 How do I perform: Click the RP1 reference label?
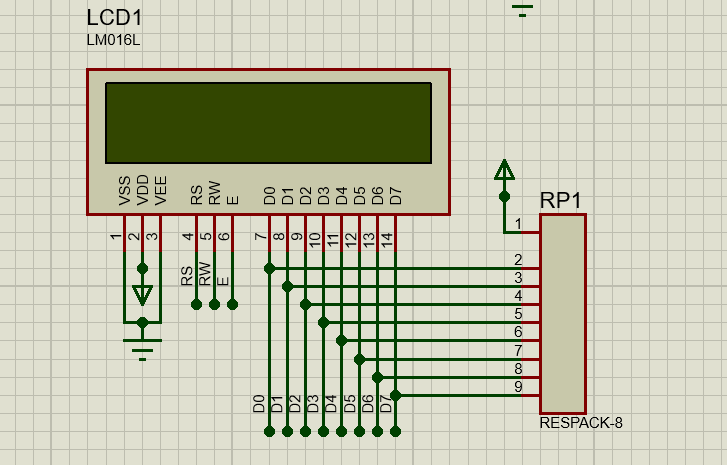(x=561, y=200)
